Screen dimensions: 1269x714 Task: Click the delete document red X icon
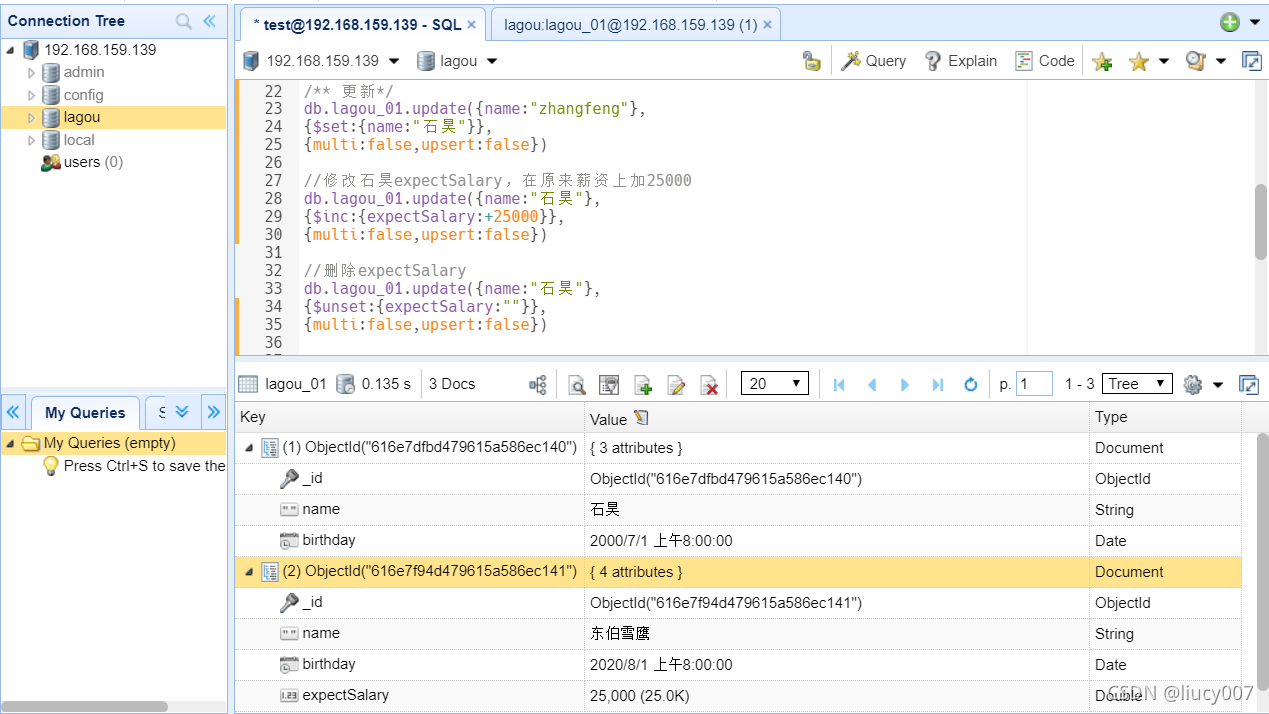tap(709, 385)
